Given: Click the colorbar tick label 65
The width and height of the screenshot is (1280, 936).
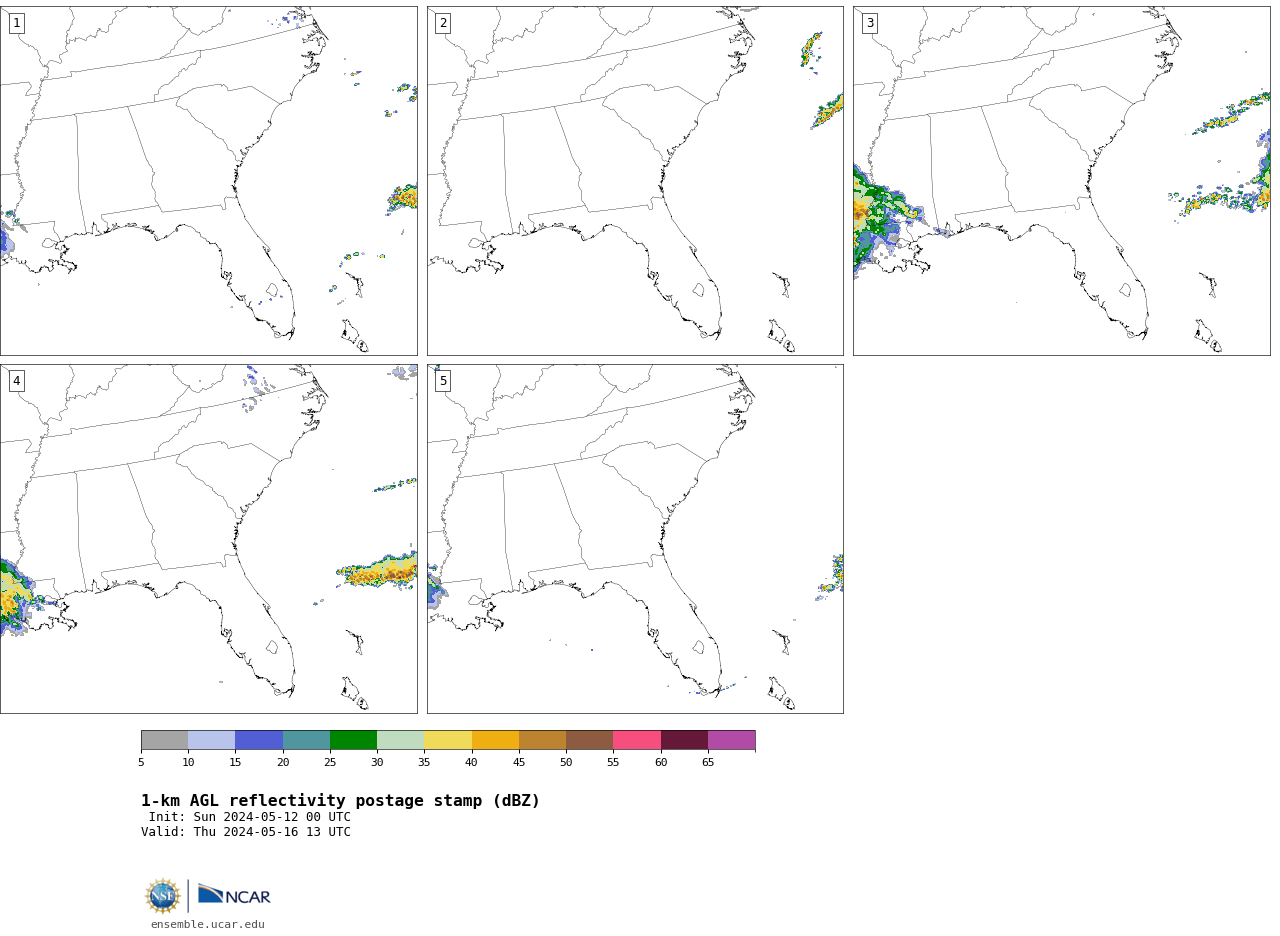Looking at the screenshot, I should (x=708, y=763).
